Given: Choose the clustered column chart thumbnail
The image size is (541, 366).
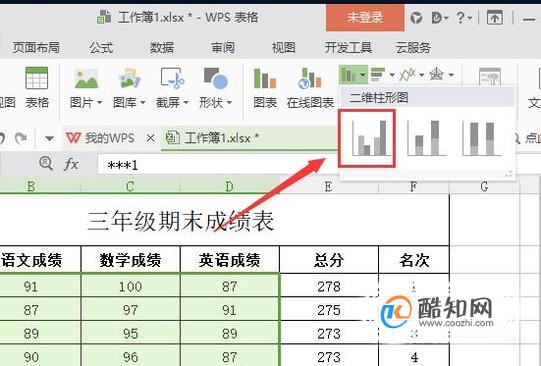Looking at the screenshot, I should 367,138.
